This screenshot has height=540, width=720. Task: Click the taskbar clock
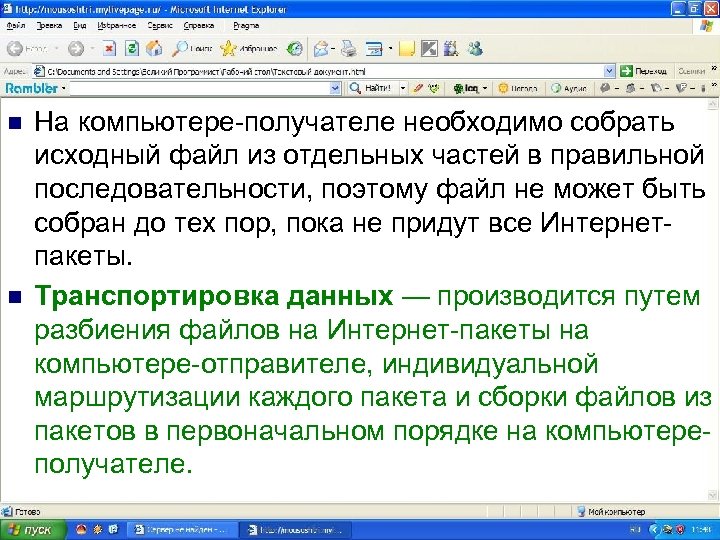click(x=700, y=530)
